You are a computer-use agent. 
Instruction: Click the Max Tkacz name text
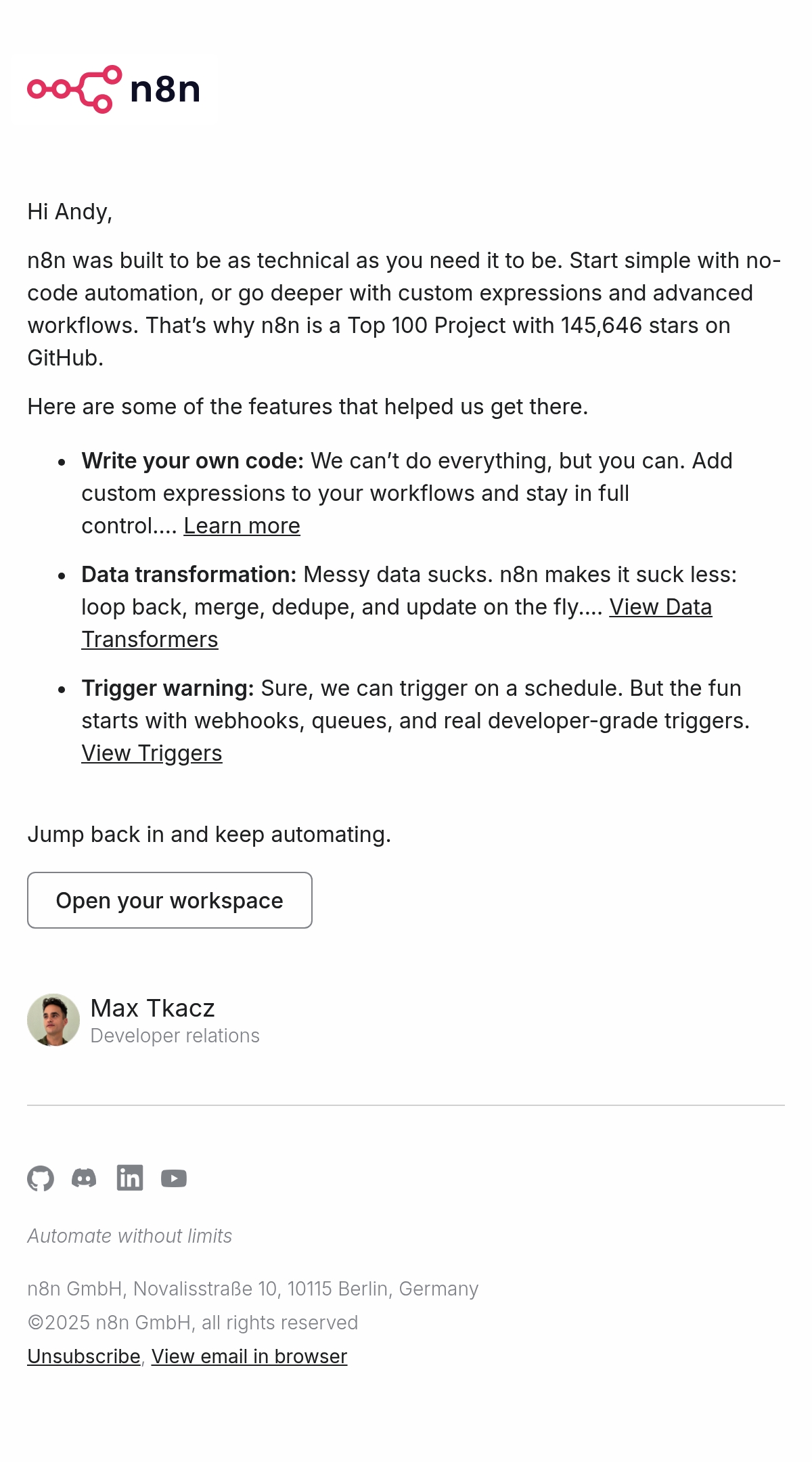pyautogui.click(x=153, y=1008)
